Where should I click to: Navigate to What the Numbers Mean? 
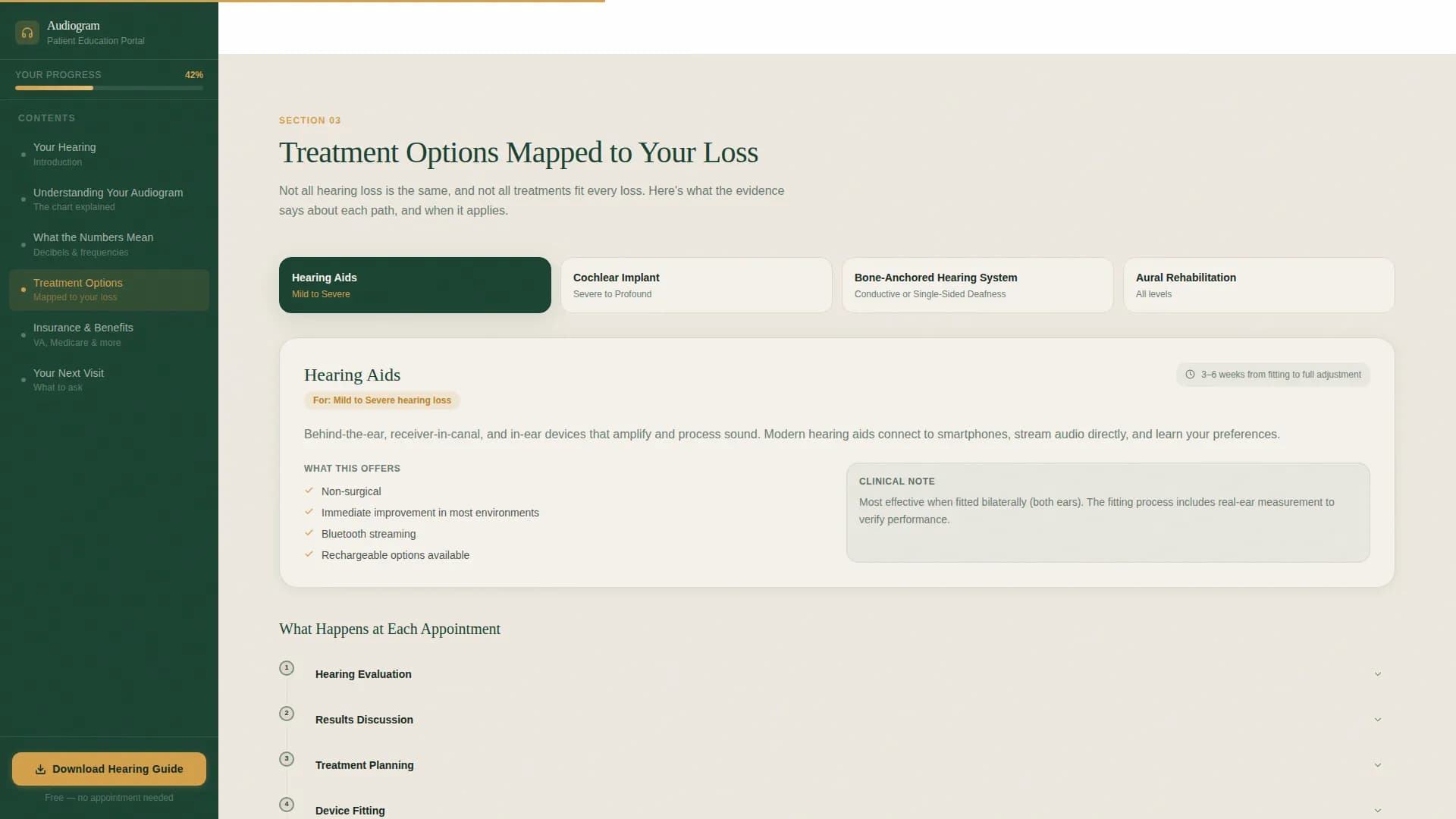pyautogui.click(x=109, y=244)
